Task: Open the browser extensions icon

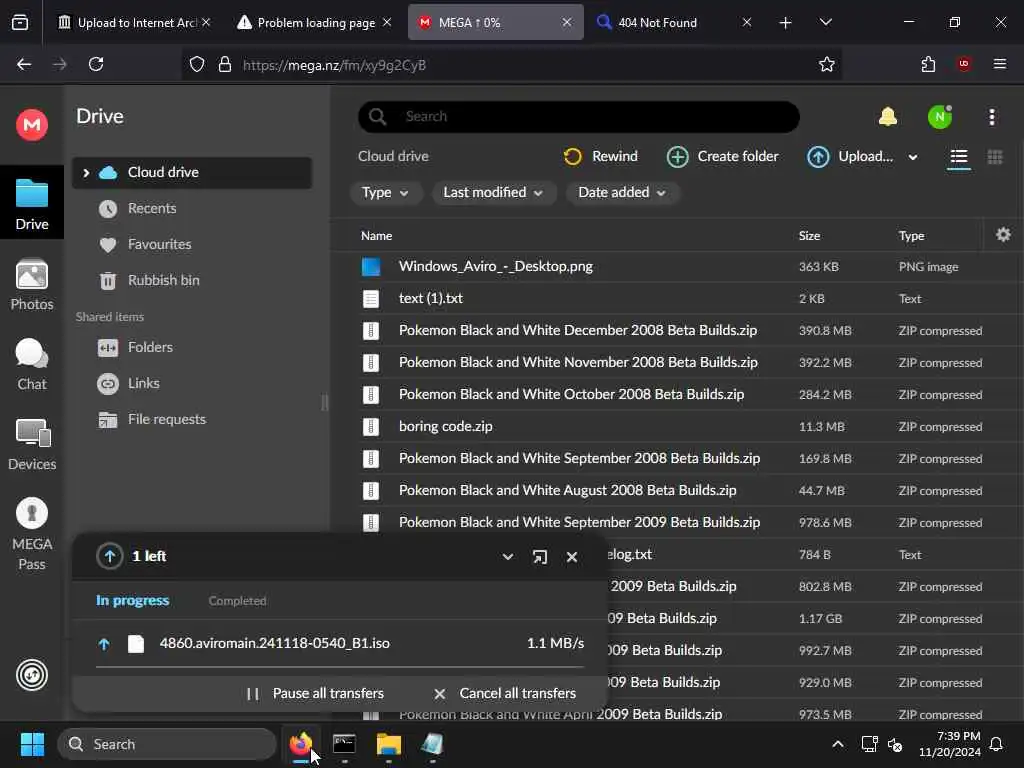Action: click(x=928, y=64)
